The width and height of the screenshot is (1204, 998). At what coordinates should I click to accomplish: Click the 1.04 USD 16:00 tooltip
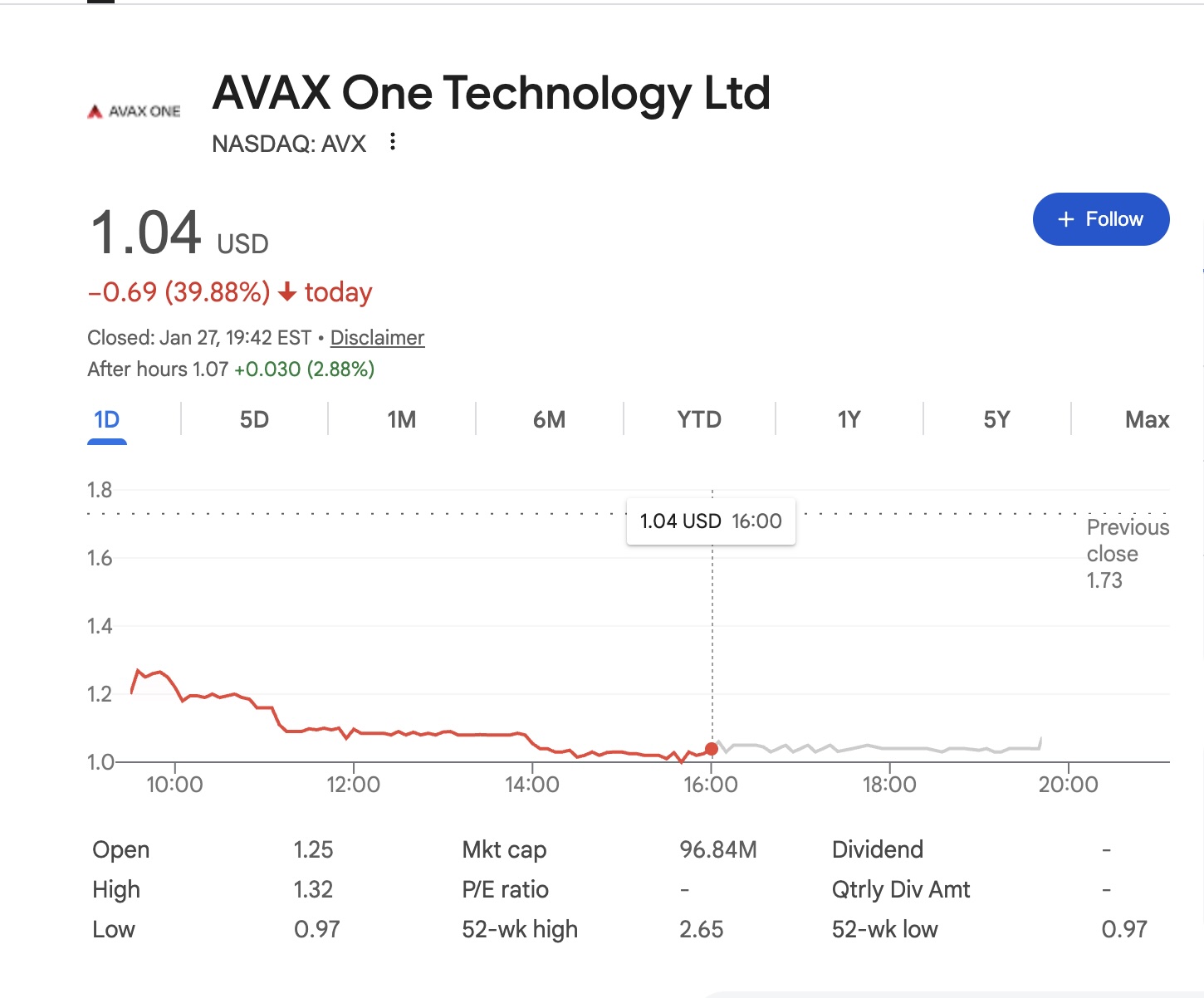711,521
